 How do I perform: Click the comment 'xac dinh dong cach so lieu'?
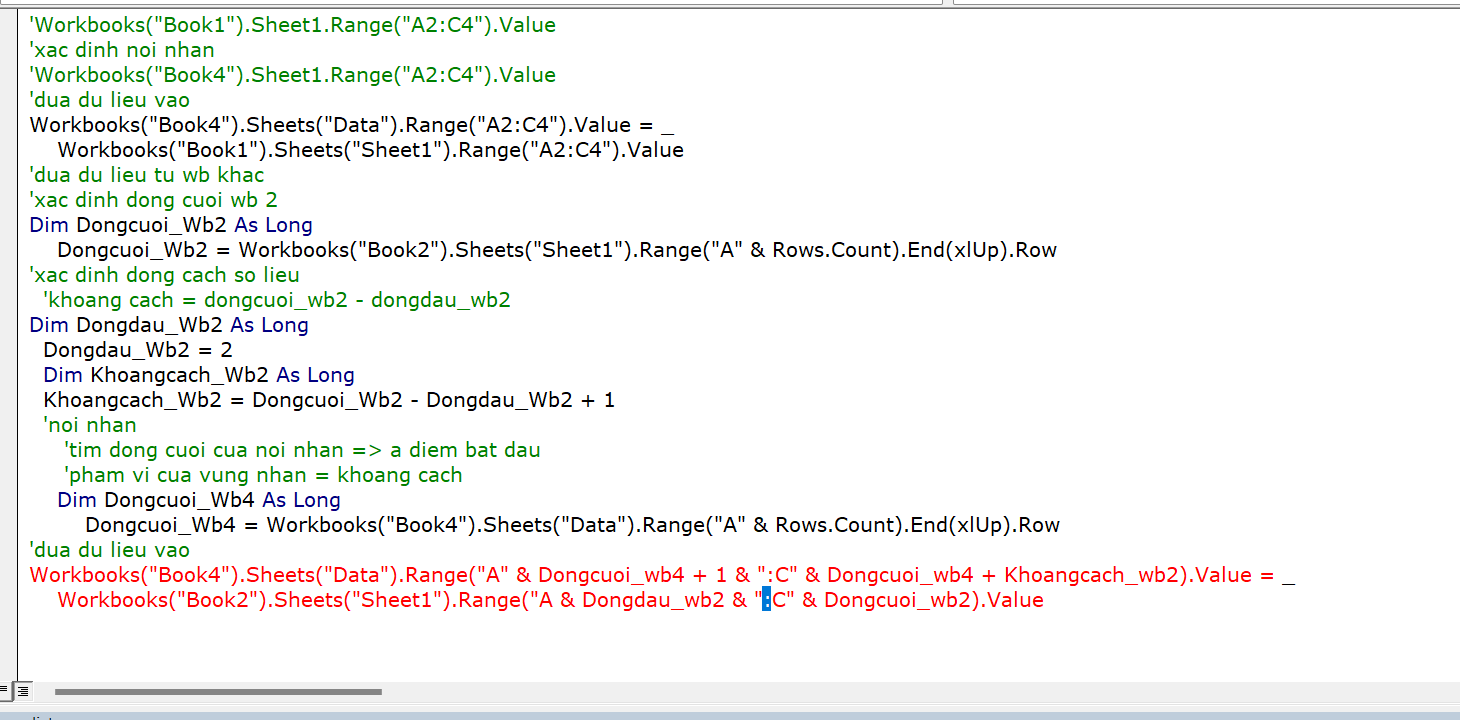(165, 275)
